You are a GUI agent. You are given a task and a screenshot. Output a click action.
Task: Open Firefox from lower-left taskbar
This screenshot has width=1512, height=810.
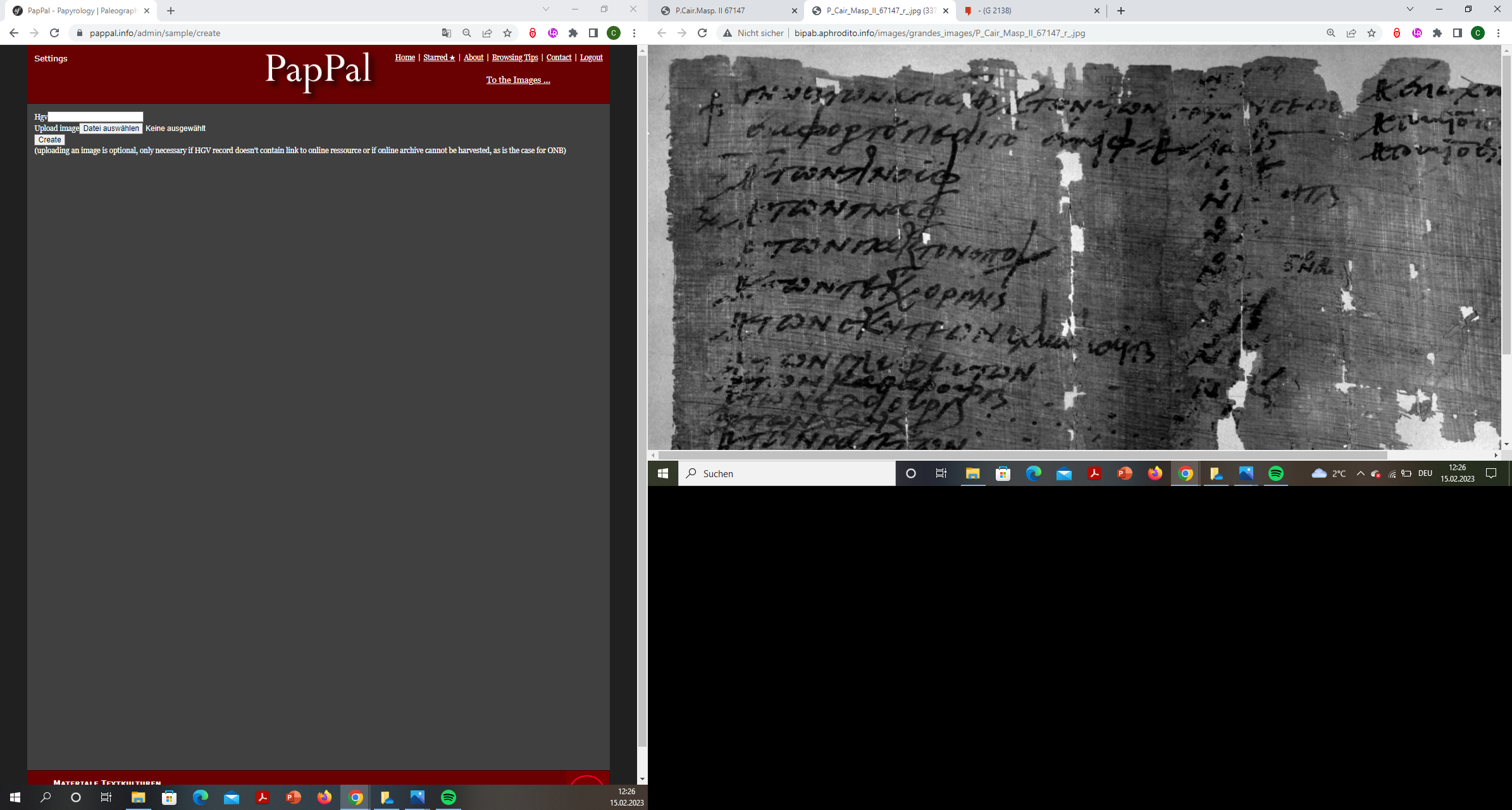coord(325,797)
